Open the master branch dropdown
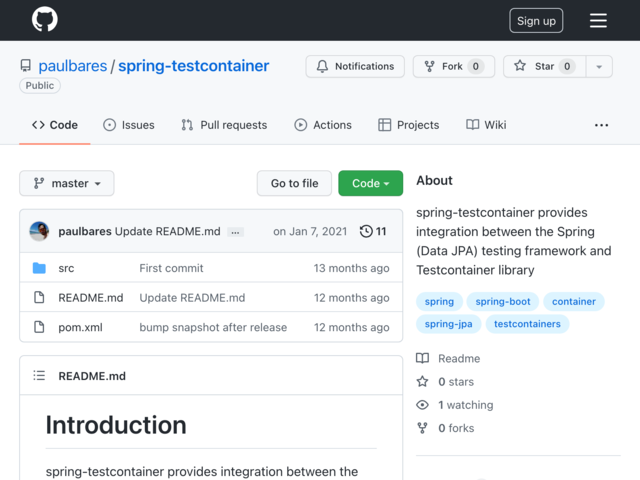 coord(67,183)
